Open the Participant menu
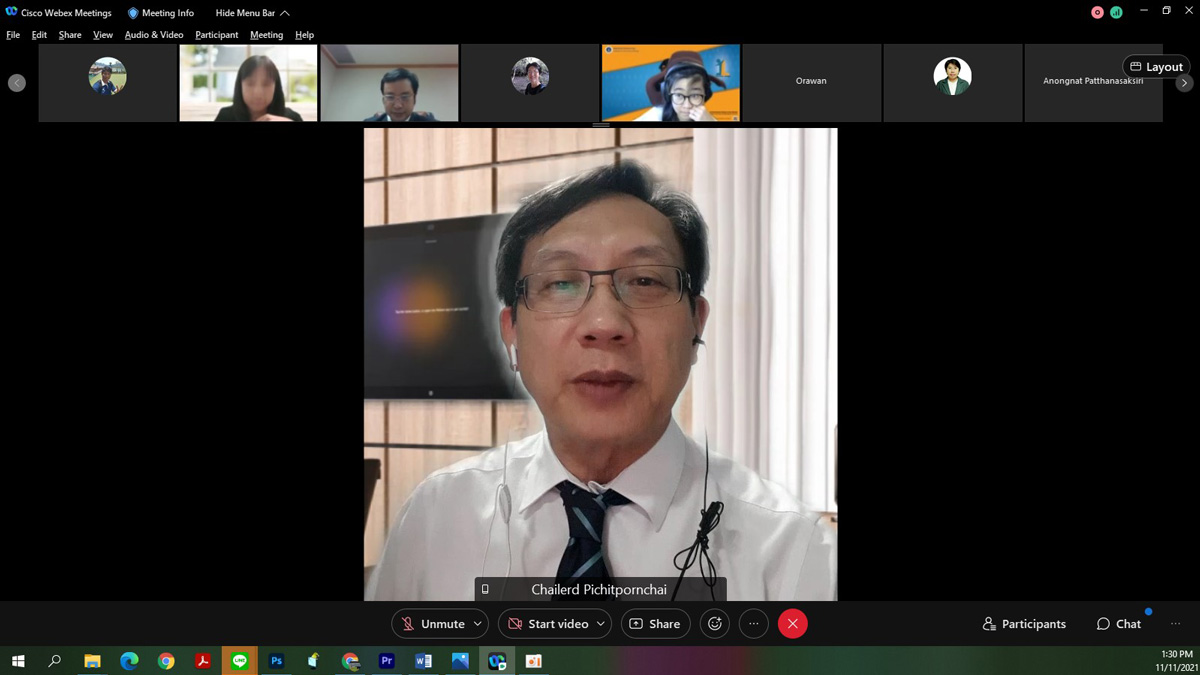Image resolution: width=1200 pixels, height=675 pixels. (217, 35)
